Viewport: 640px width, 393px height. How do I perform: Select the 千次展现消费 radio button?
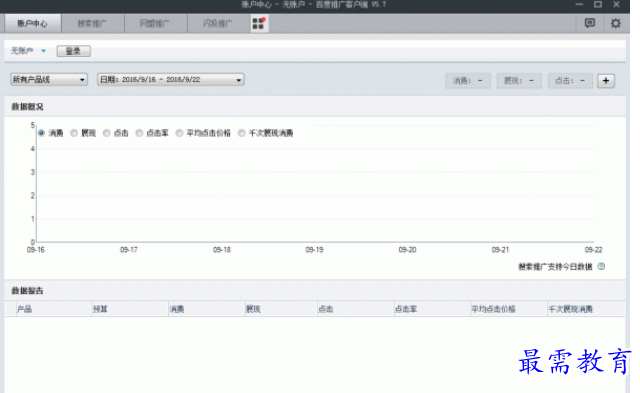tap(242, 133)
